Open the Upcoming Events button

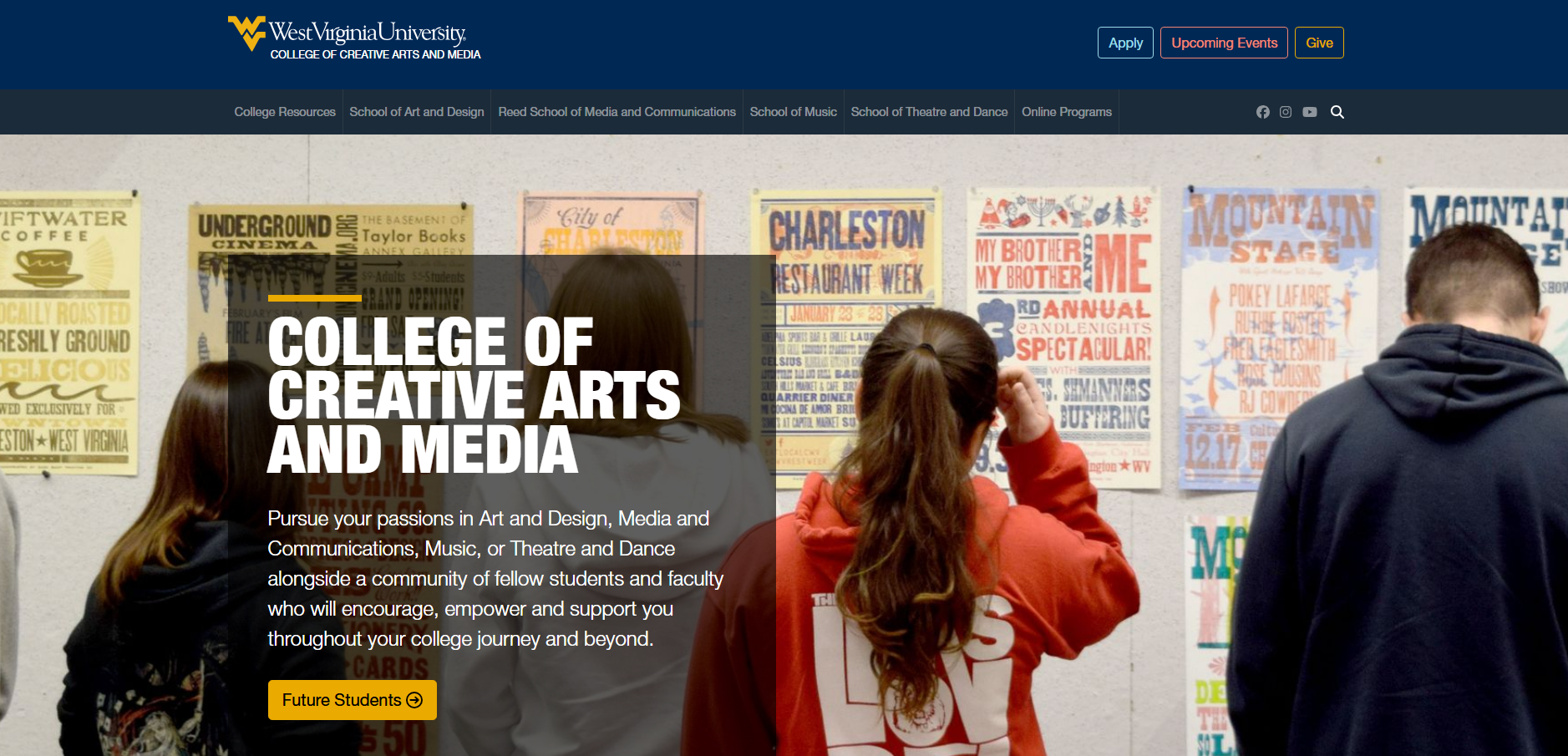(1224, 43)
